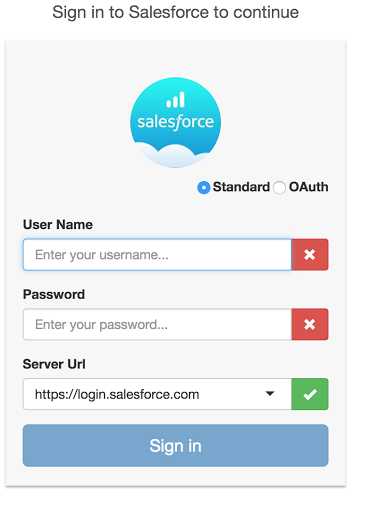Click the white cloud graphic in the logo
Image resolution: width=371 pixels, height=512 pixels.
[172, 155]
